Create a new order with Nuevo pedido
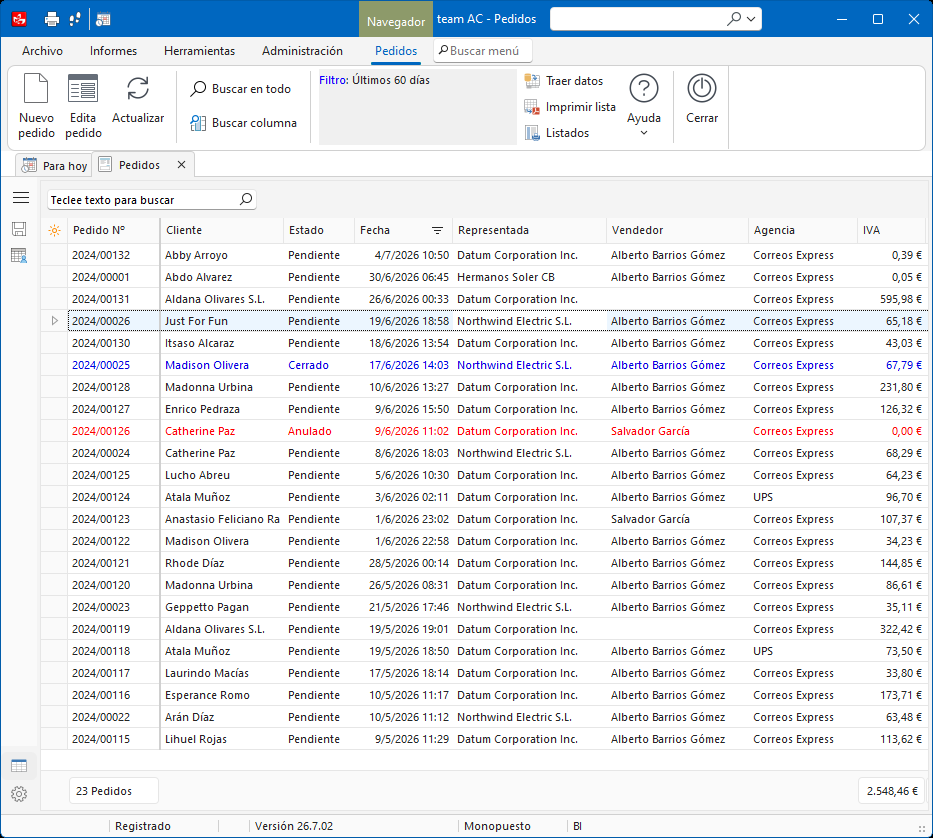Image resolution: width=933 pixels, height=838 pixels. (36, 106)
